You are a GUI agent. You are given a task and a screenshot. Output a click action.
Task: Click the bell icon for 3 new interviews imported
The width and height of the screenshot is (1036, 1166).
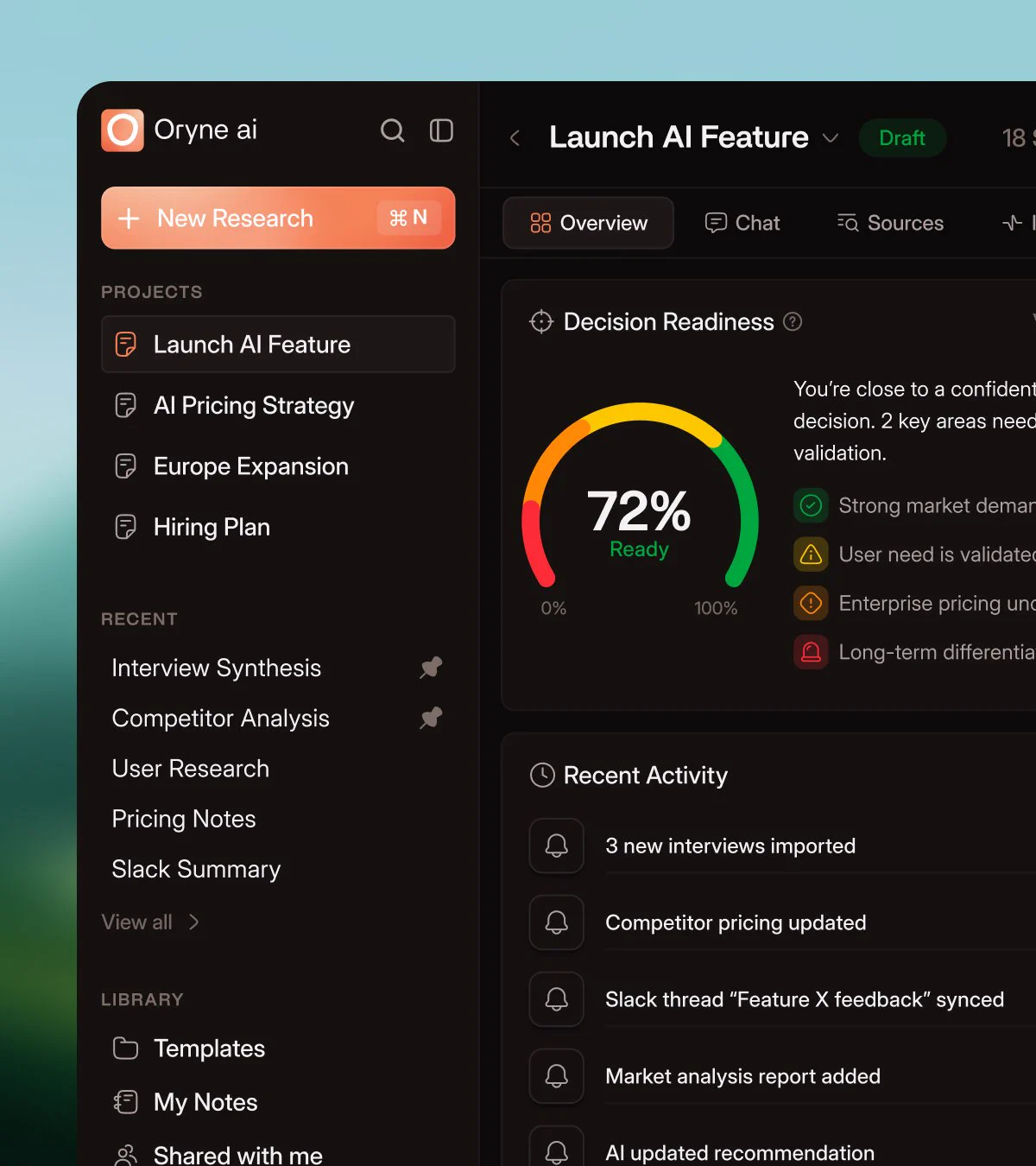[557, 846]
